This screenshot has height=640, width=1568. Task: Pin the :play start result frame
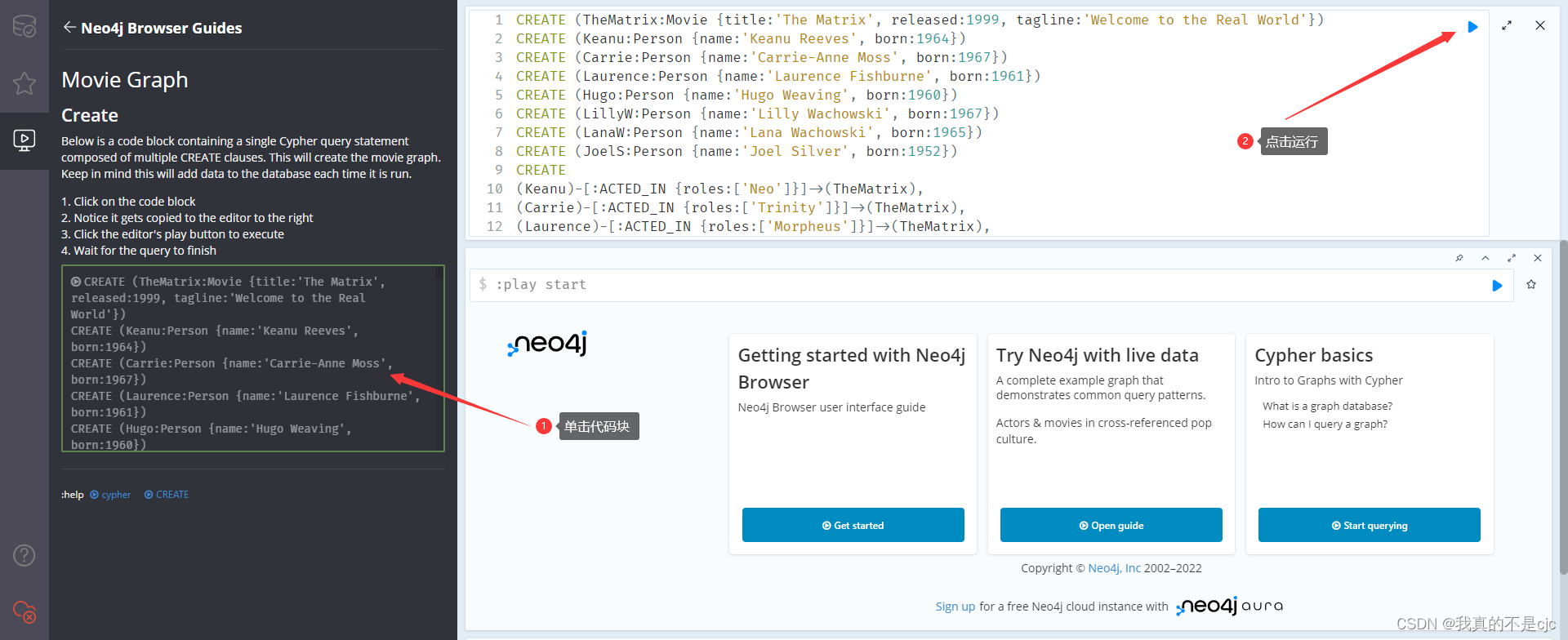tap(1459, 258)
